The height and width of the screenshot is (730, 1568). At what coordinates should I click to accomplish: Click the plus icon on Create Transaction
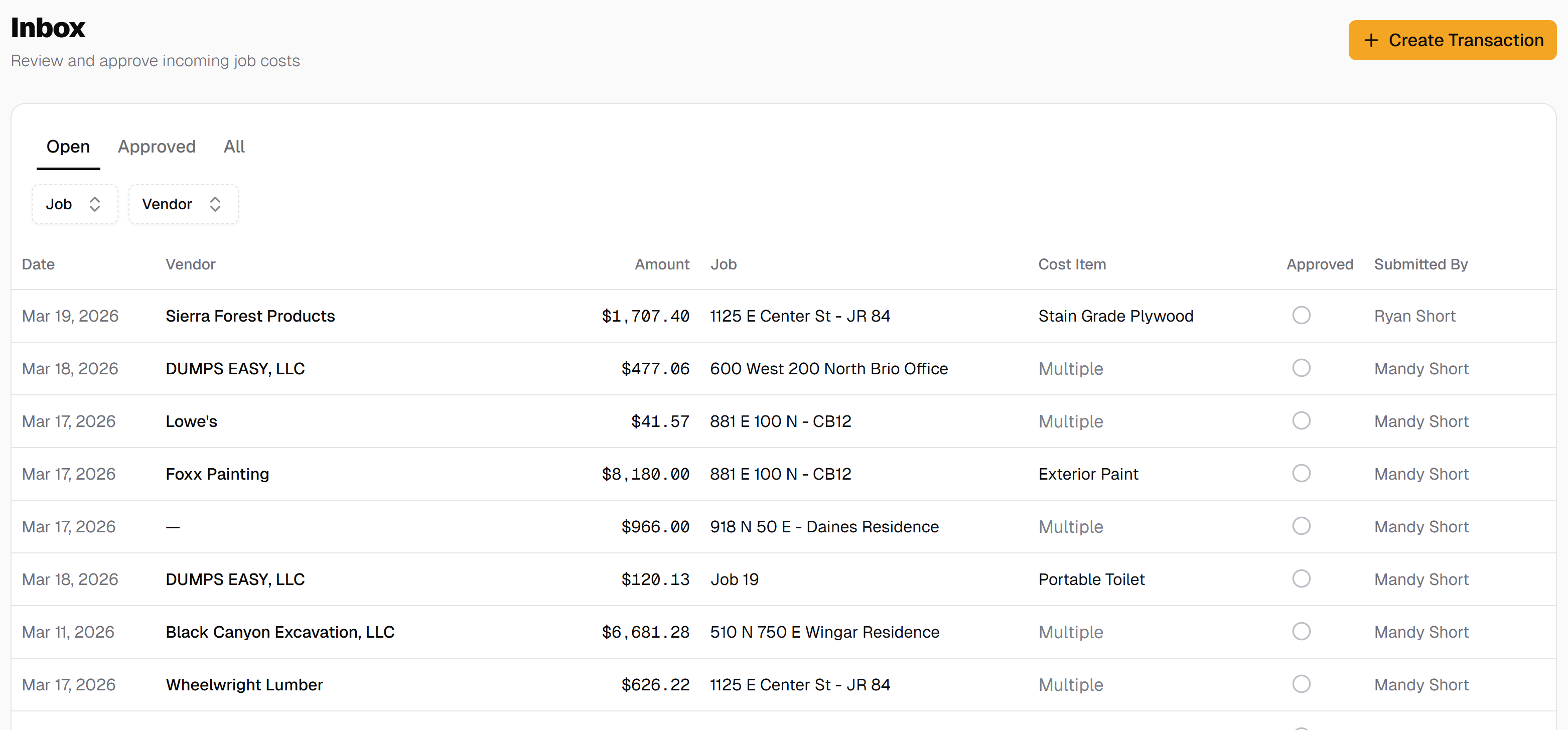(1371, 40)
